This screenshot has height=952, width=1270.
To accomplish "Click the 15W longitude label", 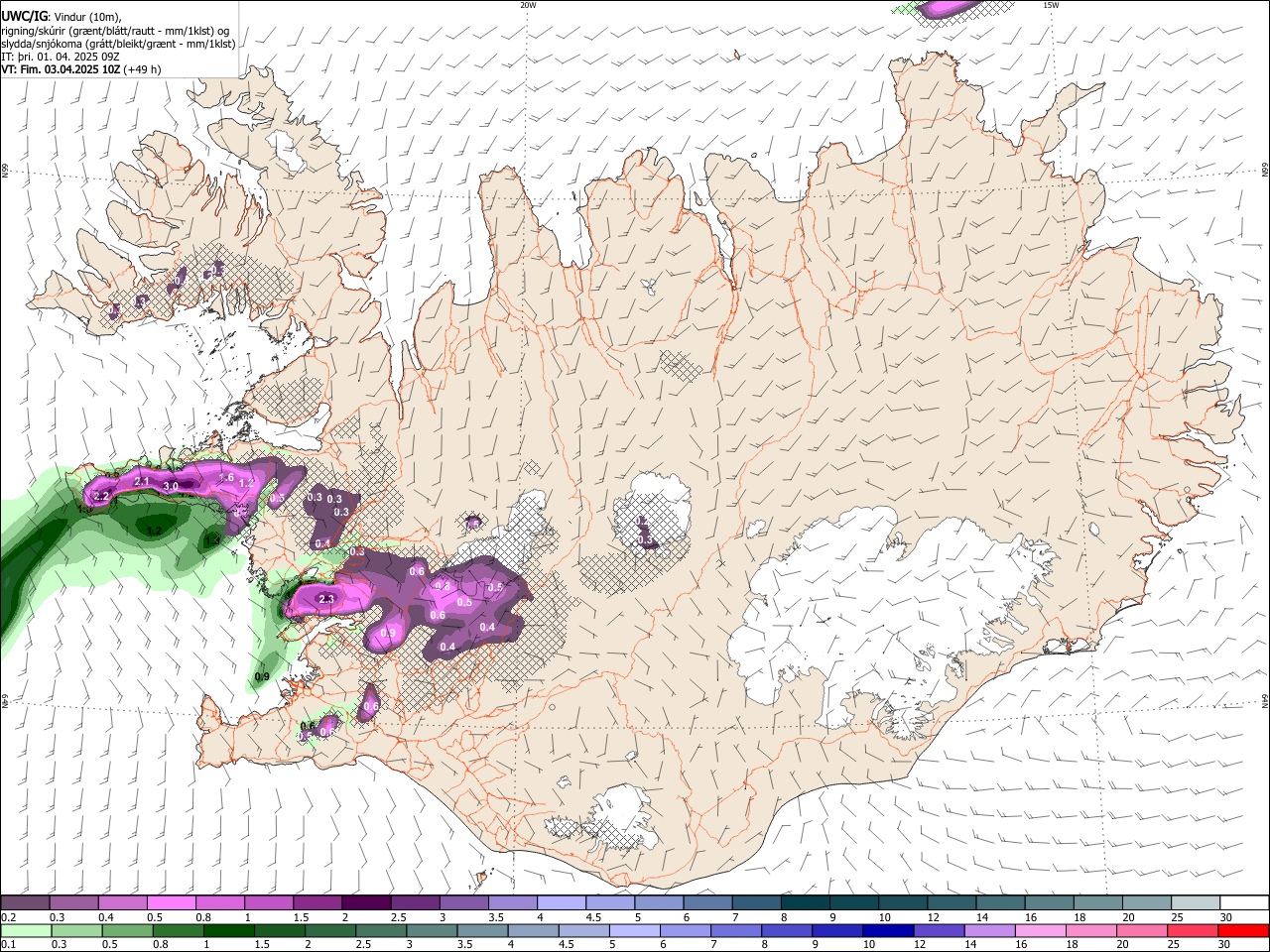I will pos(1051,5).
